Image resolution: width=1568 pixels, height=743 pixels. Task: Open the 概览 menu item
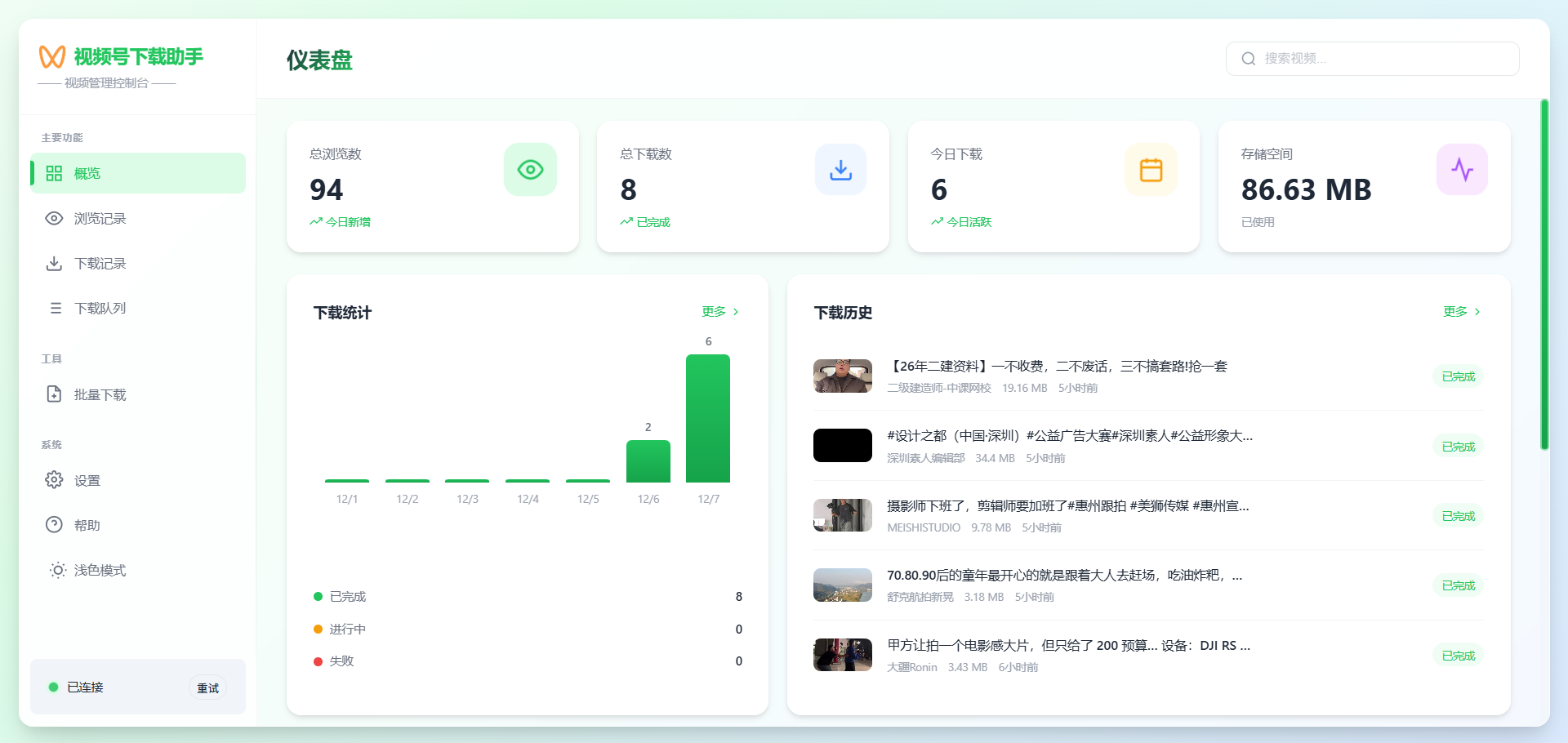coord(138,173)
